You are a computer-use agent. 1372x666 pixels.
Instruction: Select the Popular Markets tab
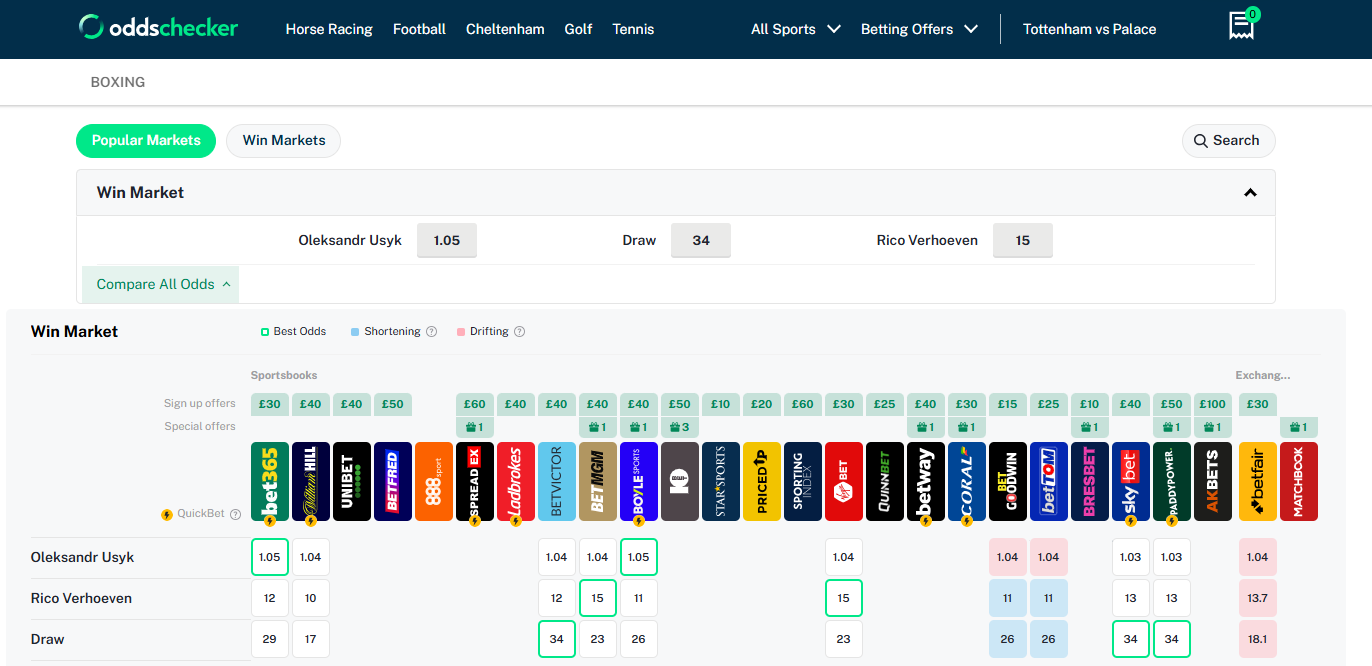coord(146,141)
